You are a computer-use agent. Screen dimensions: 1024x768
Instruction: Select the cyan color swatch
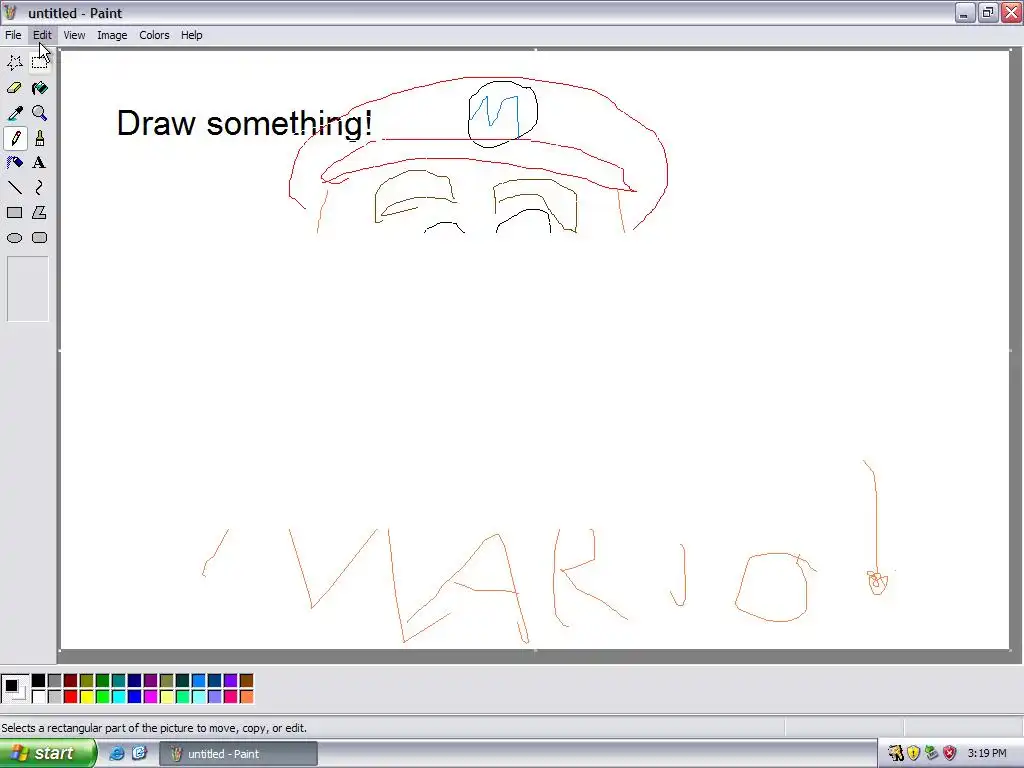(x=119, y=697)
